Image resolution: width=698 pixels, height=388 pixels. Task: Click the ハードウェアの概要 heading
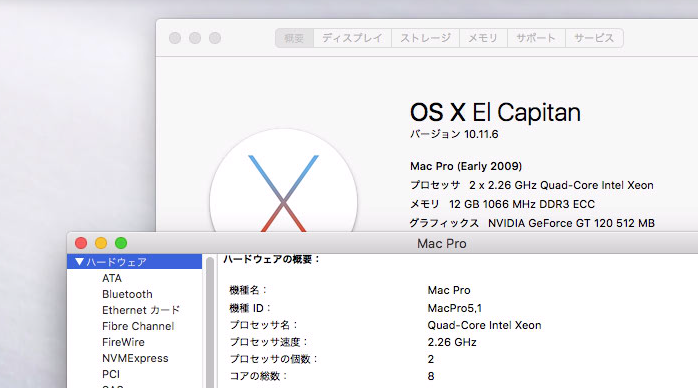pos(271,259)
